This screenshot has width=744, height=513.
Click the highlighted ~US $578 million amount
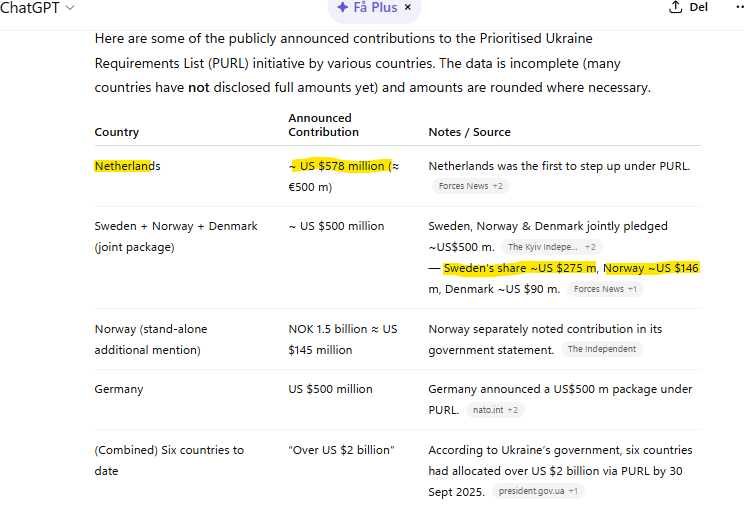pyautogui.click(x=339, y=166)
